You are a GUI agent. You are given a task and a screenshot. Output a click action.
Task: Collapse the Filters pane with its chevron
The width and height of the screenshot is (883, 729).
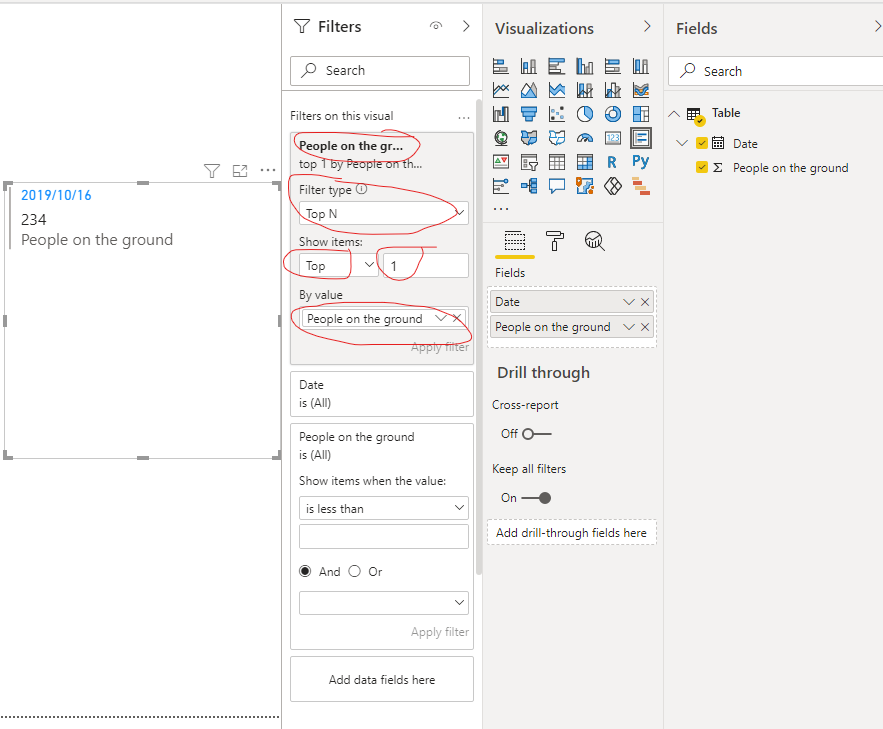pyautogui.click(x=466, y=26)
